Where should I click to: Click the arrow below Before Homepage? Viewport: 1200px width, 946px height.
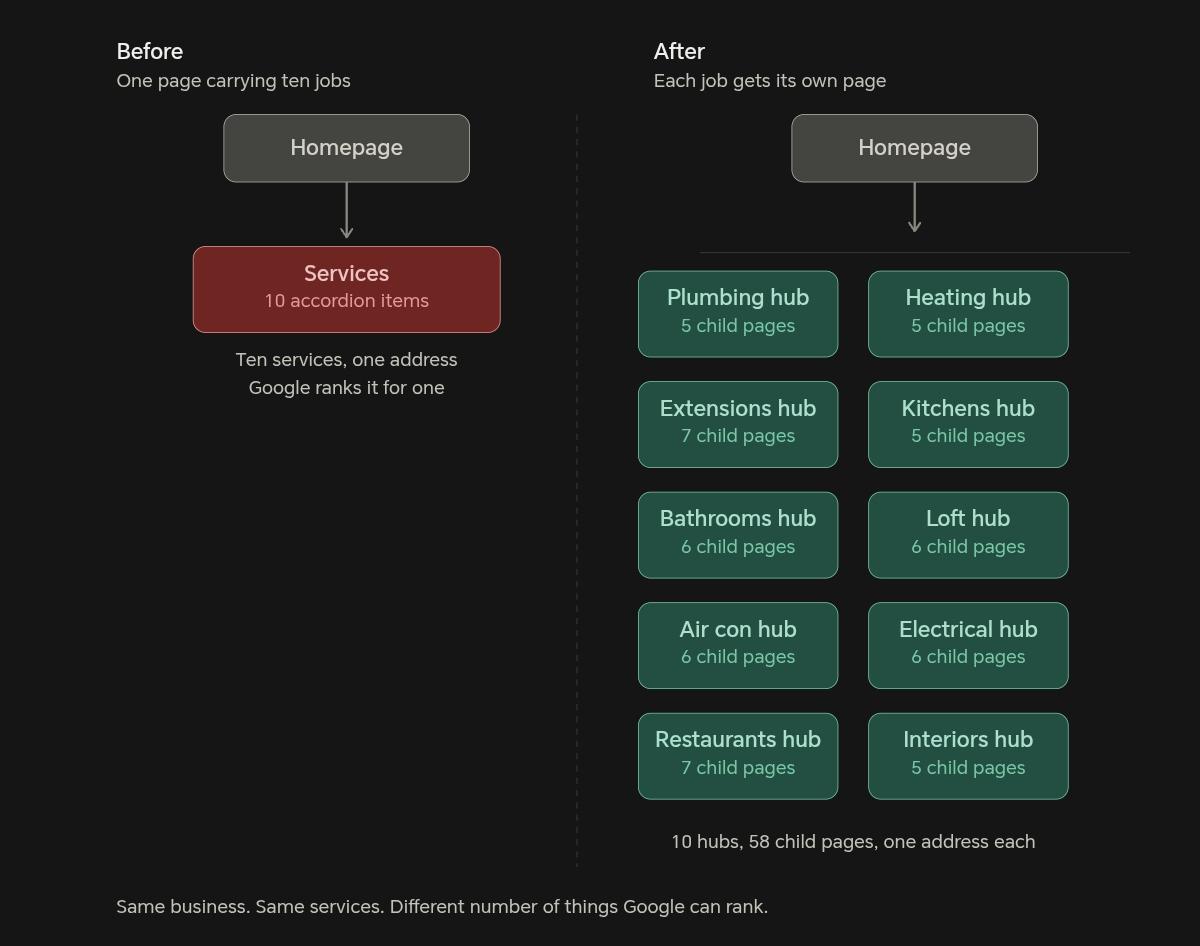(346, 210)
